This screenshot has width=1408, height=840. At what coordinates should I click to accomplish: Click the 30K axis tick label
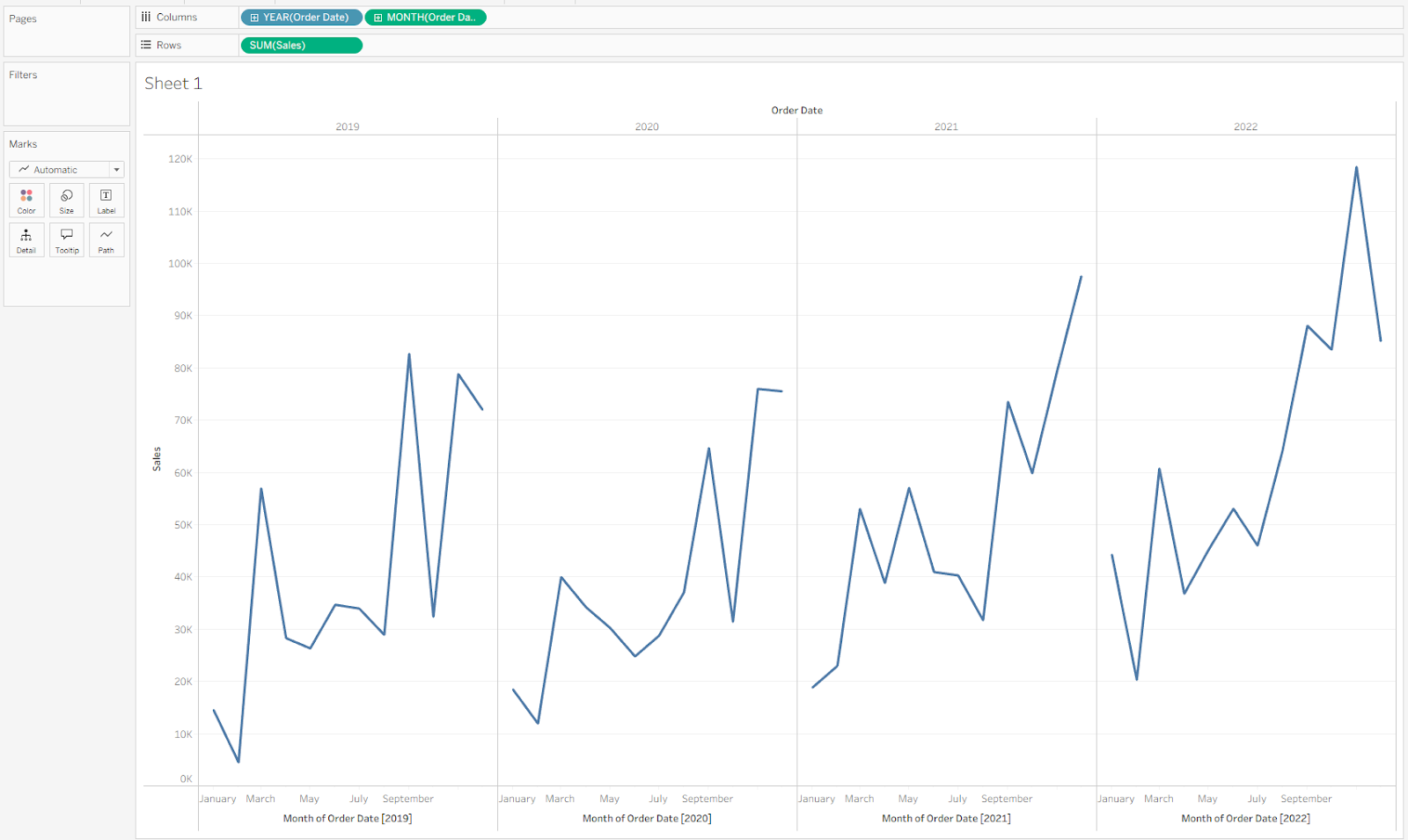(183, 630)
